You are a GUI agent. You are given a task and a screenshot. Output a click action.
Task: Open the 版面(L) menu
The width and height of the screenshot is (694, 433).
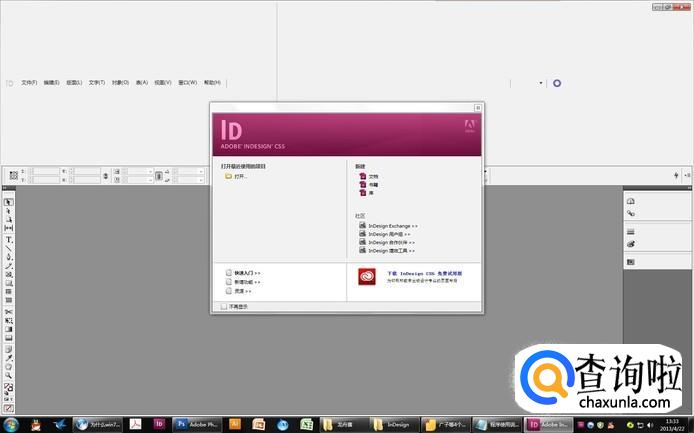click(x=74, y=83)
